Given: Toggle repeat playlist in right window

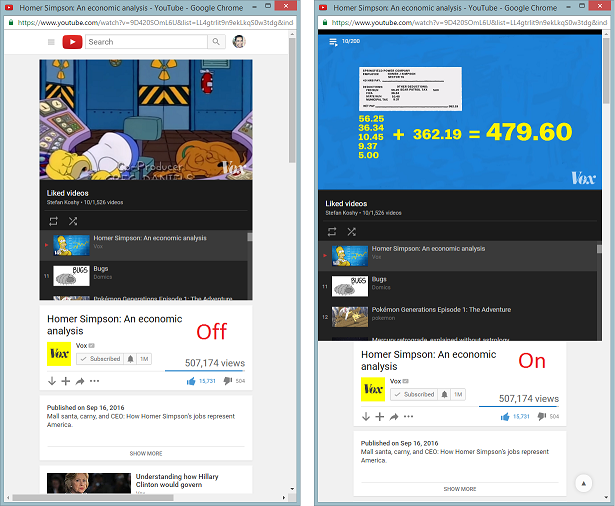Looking at the screenshot, I should click(332, 232).
